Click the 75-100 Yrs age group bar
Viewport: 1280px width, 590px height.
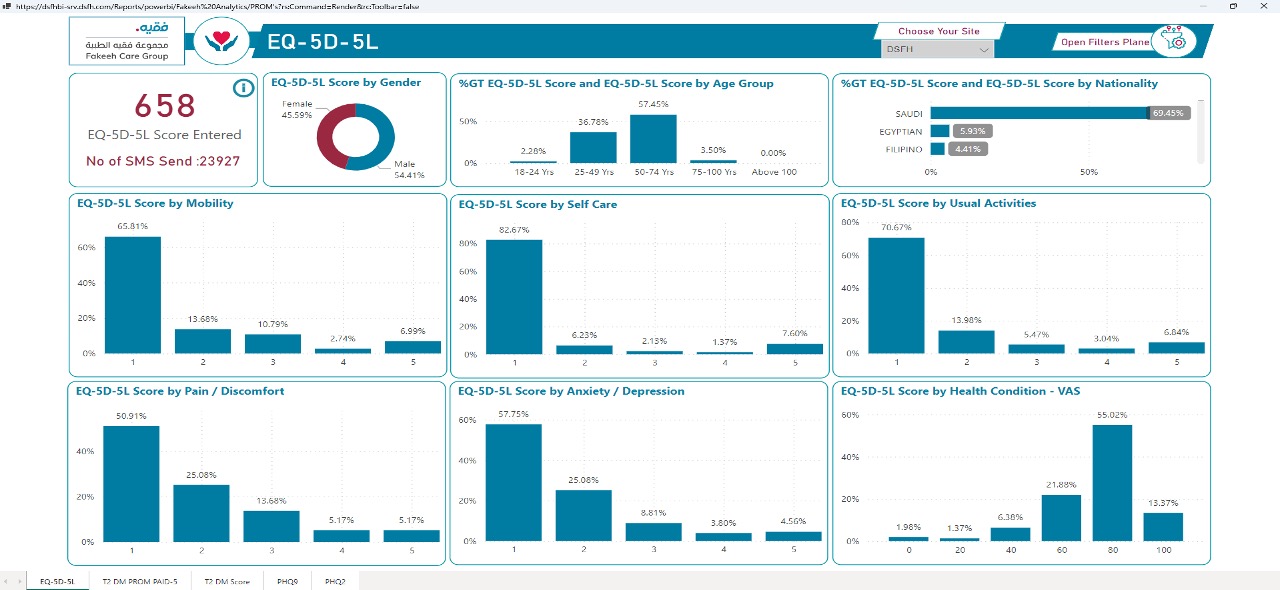tap(713, 161)
